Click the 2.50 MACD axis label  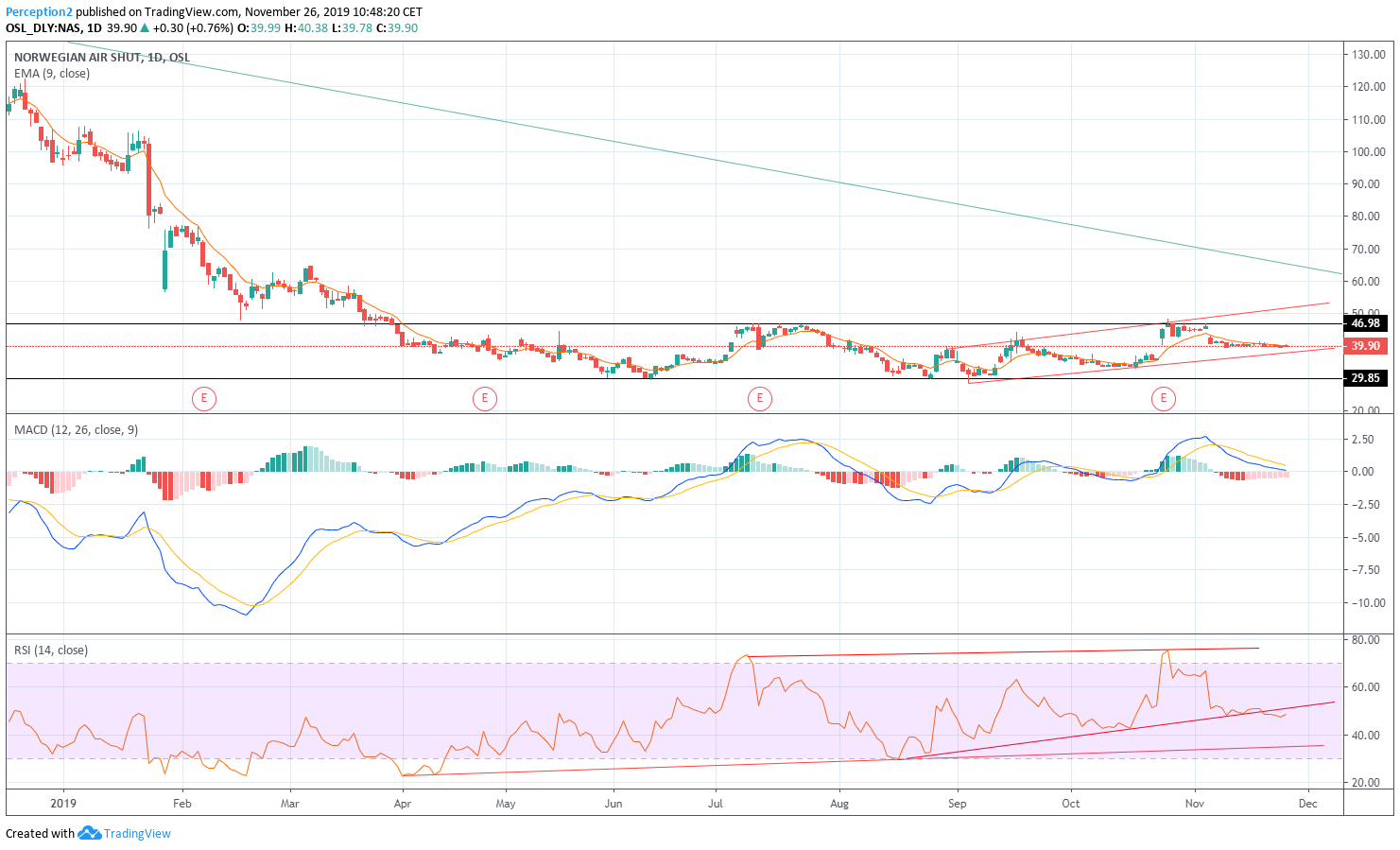tap(1362, 440)
